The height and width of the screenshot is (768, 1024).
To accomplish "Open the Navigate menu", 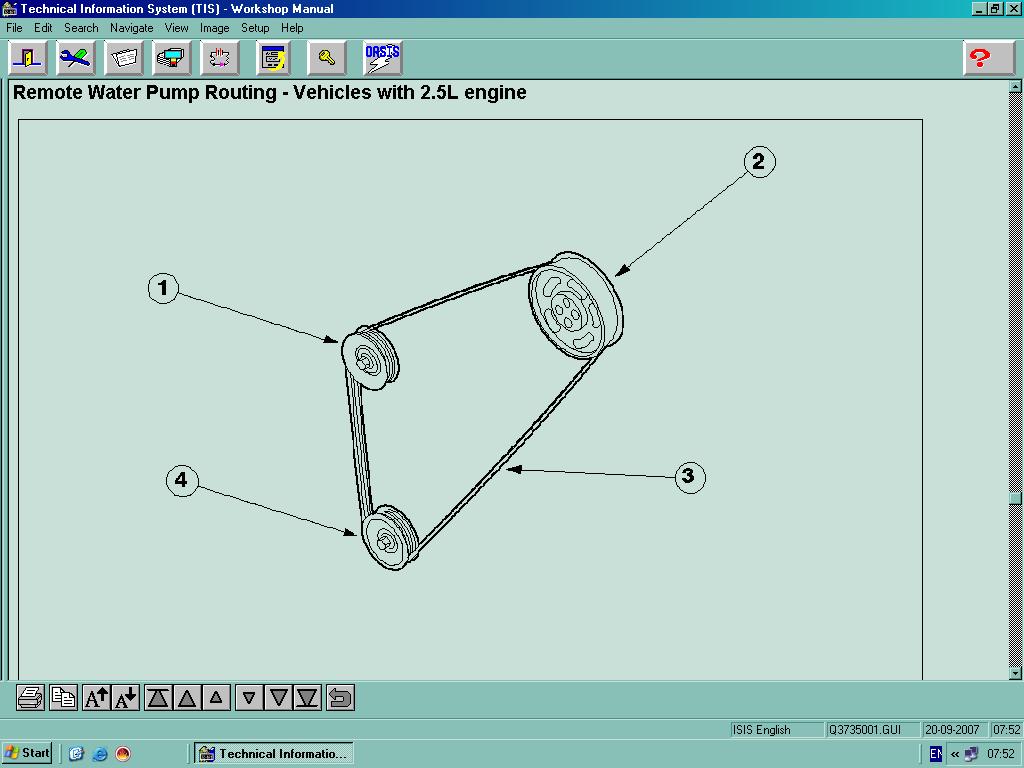I will [131, 28].
